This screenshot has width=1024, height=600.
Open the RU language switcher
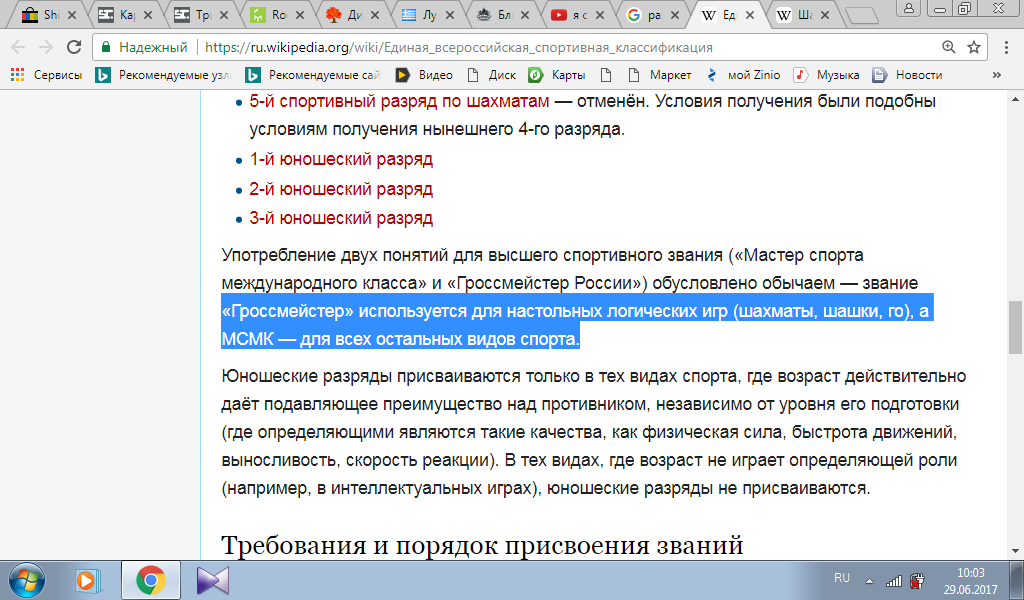[841, 579]
